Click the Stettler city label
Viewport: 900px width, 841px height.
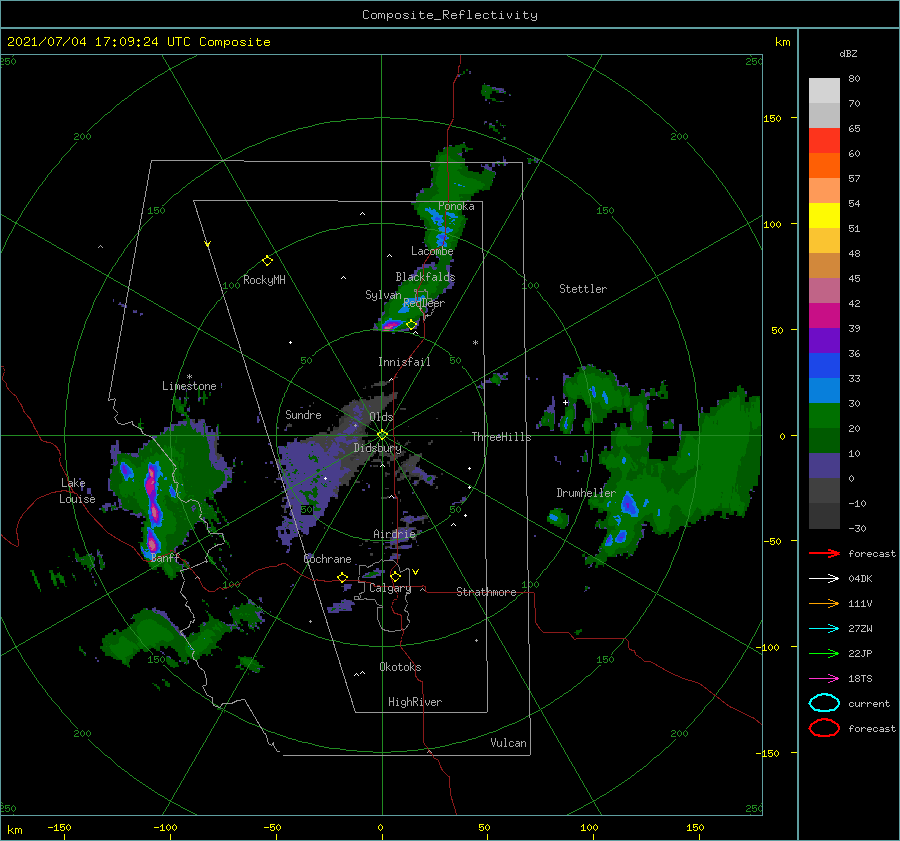click(583, 289)
